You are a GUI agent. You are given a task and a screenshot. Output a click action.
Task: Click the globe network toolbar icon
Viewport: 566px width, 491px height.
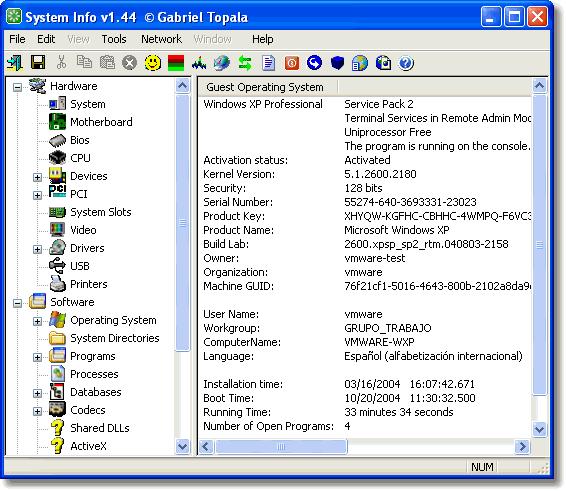222,63
